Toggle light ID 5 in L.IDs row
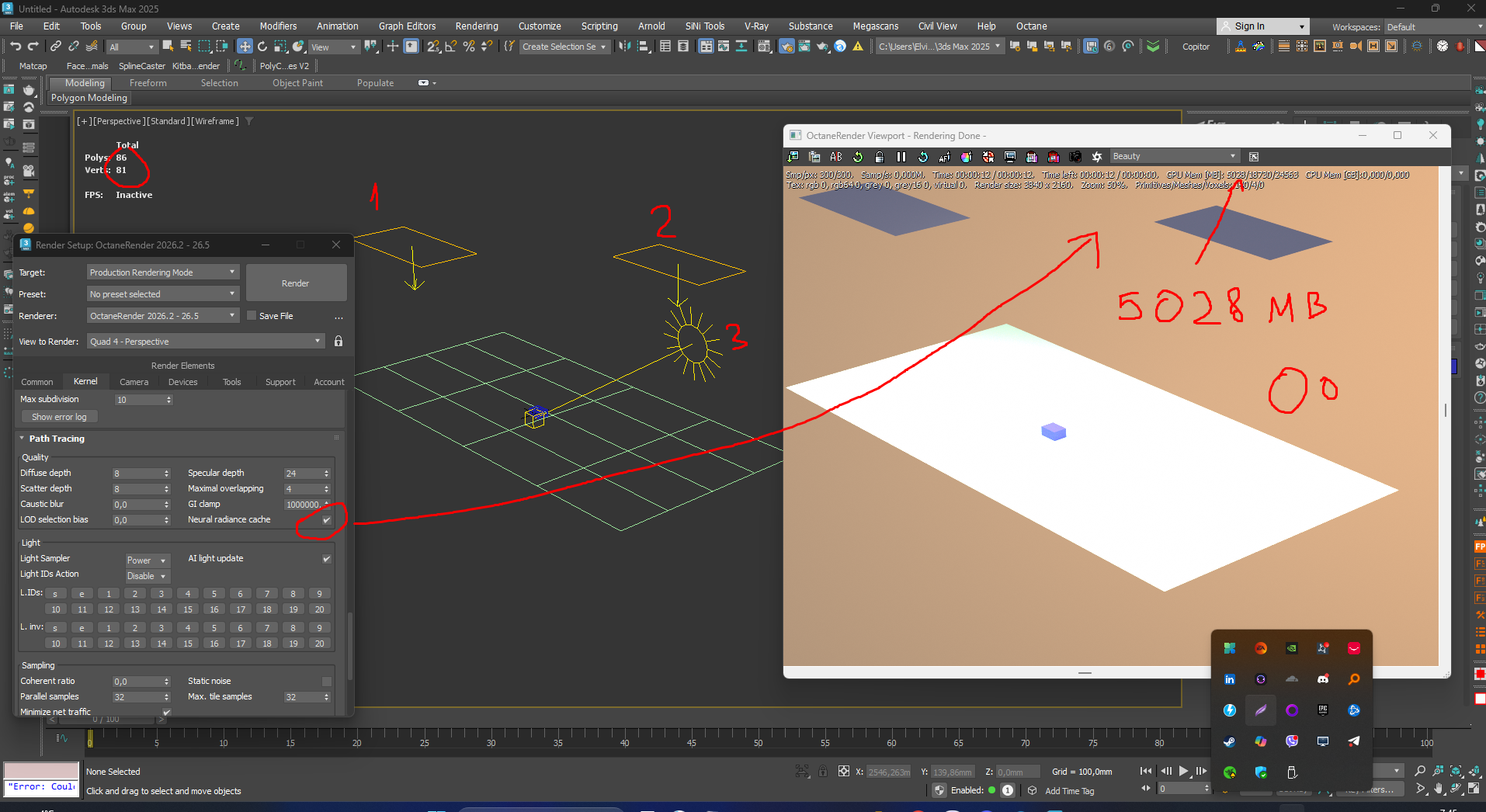1486x812 pixels. click(214, 594)
